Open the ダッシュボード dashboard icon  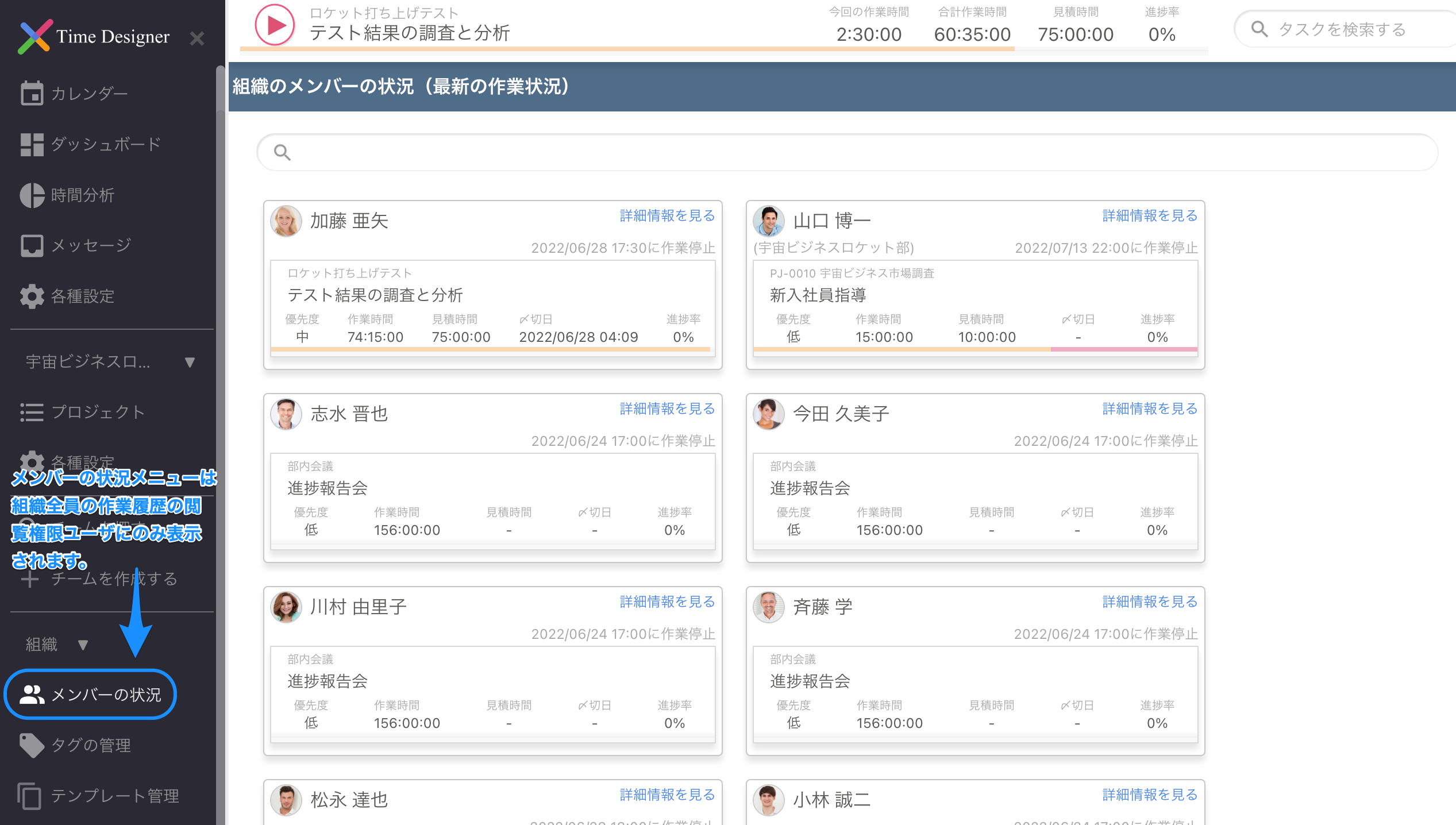point(32,144)
